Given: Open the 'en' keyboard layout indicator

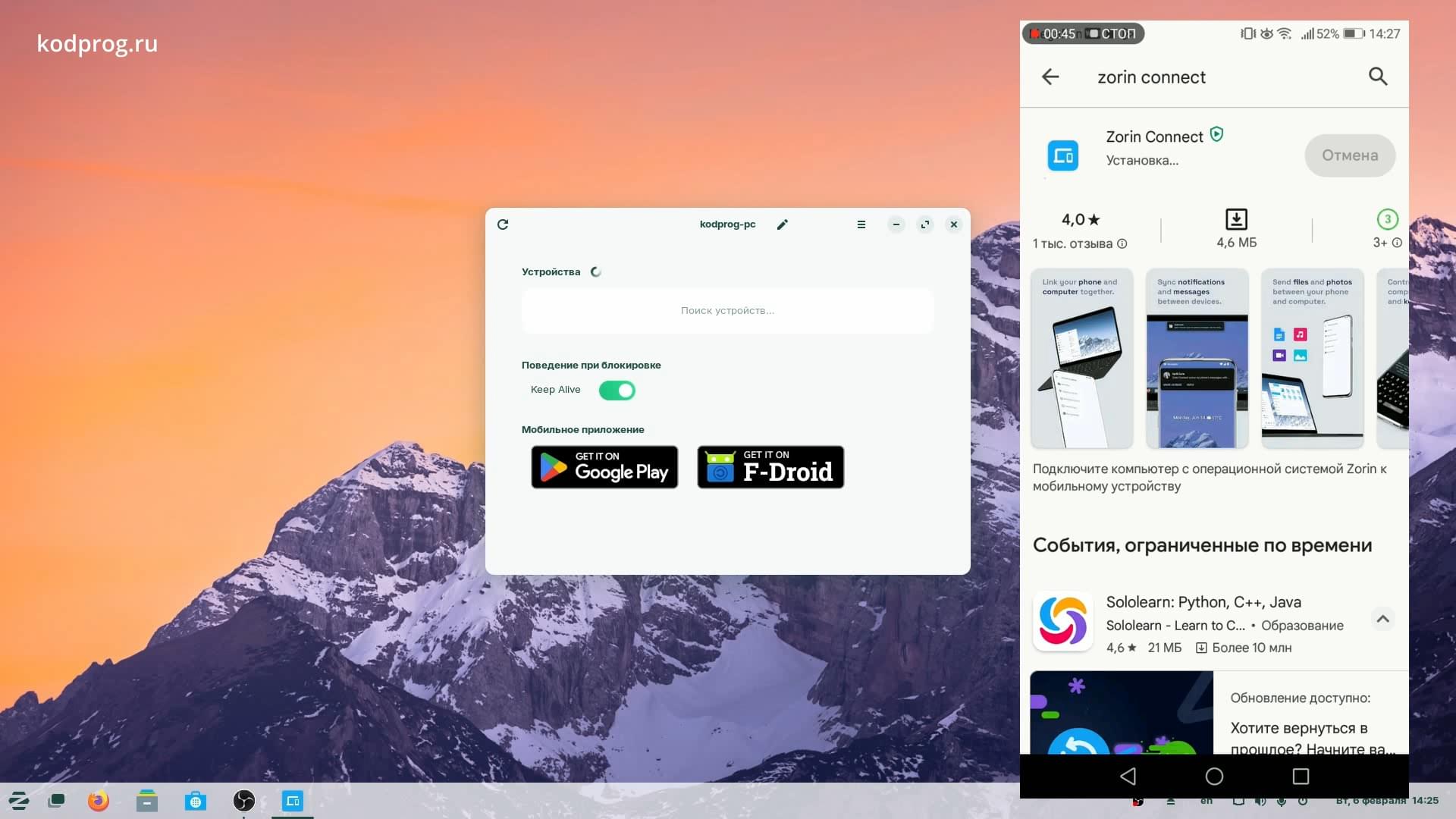Looking at the screenshot, I should [x=1207, y=801].
